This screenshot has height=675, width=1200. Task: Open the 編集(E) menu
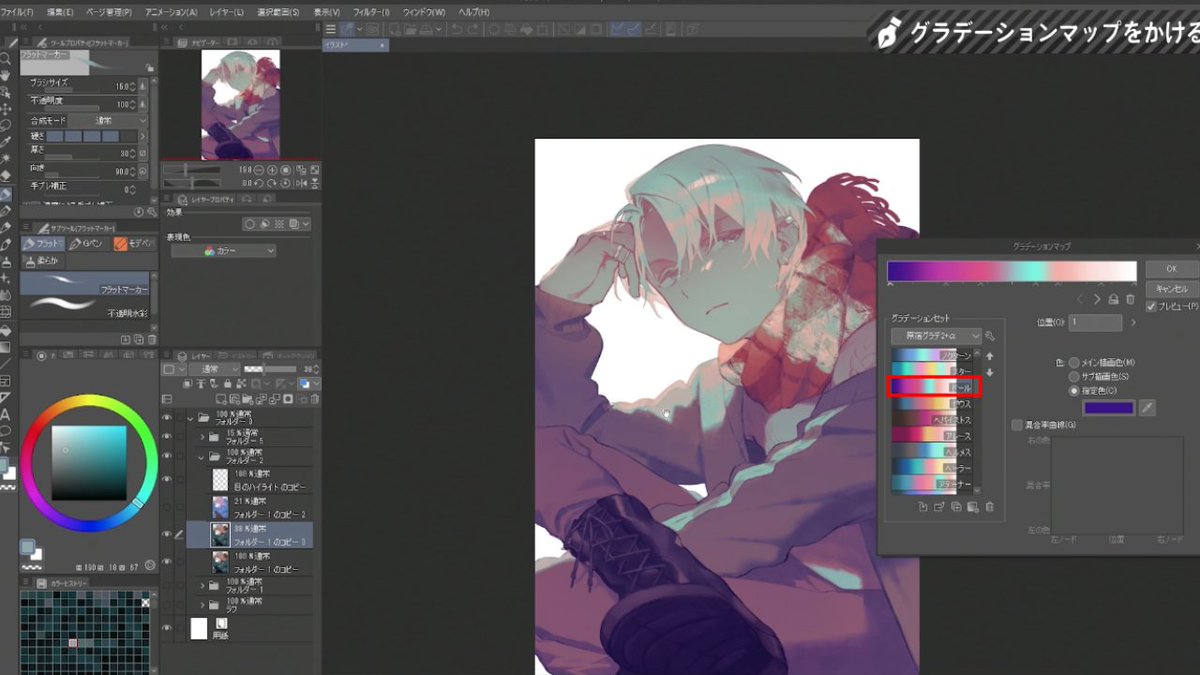[60, 12]
